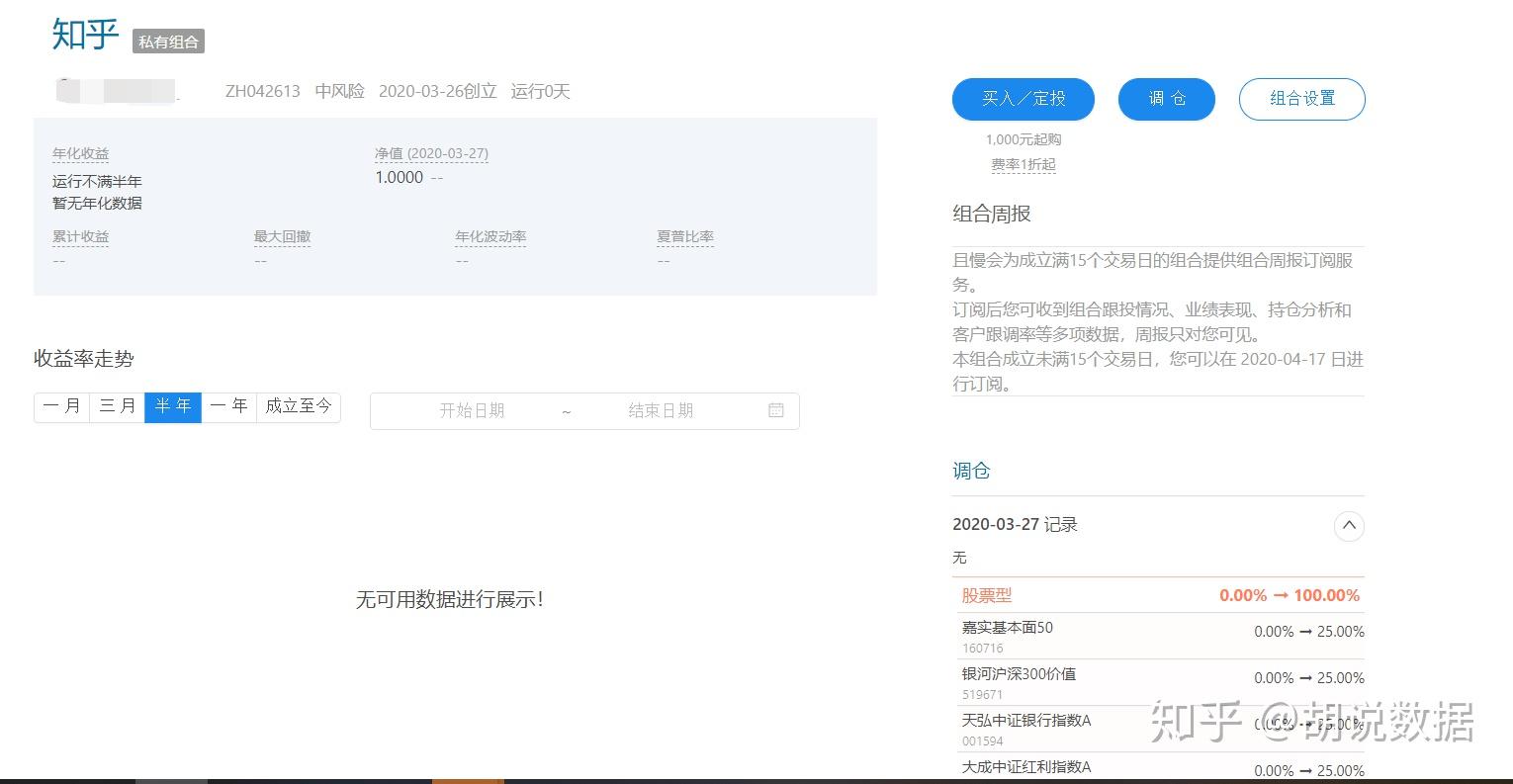Show returns for 成立至今

[299, 406]
